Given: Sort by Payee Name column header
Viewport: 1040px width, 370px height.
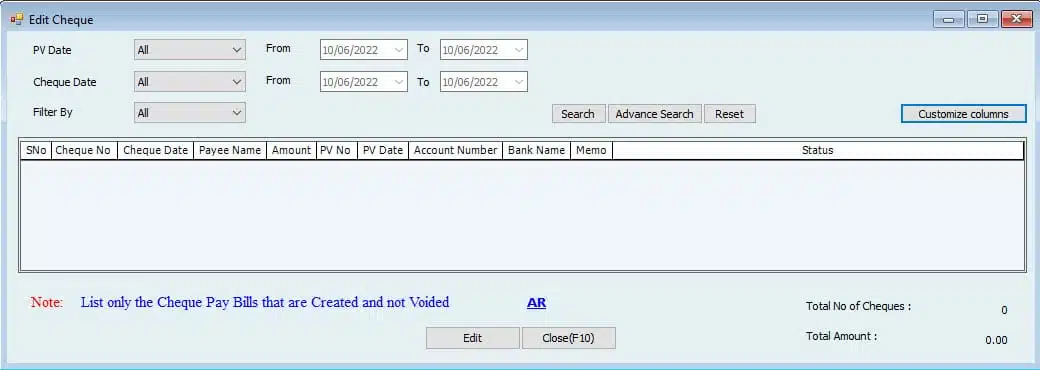Looking at the screenshot, I should coord(230,151).
